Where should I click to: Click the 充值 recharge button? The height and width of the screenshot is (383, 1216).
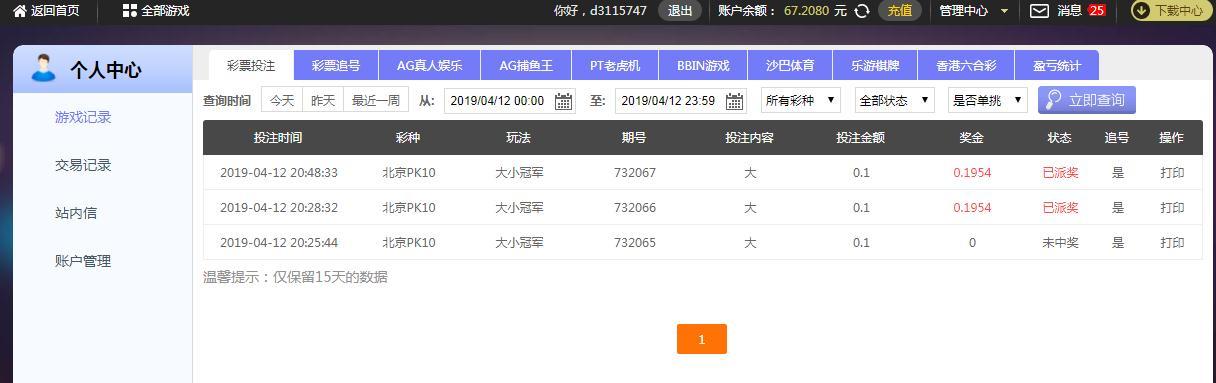point(900,11)
